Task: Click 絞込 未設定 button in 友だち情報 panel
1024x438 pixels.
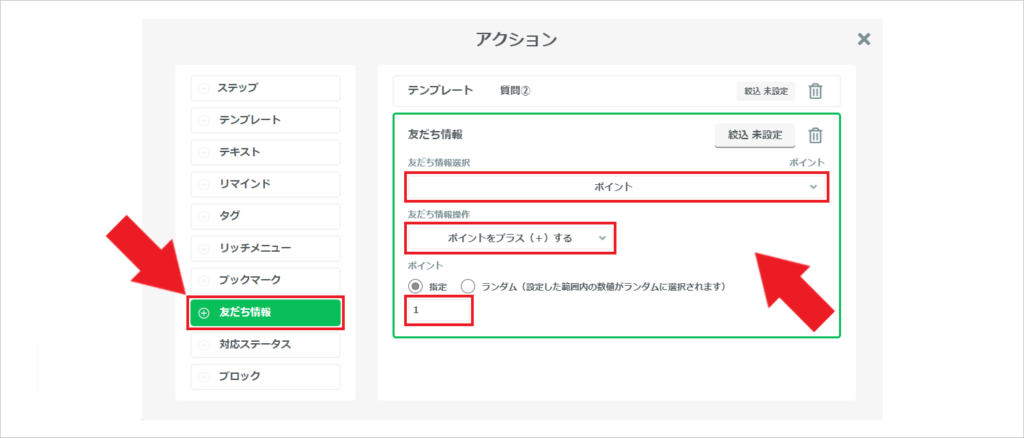Action: coord(755,136)
